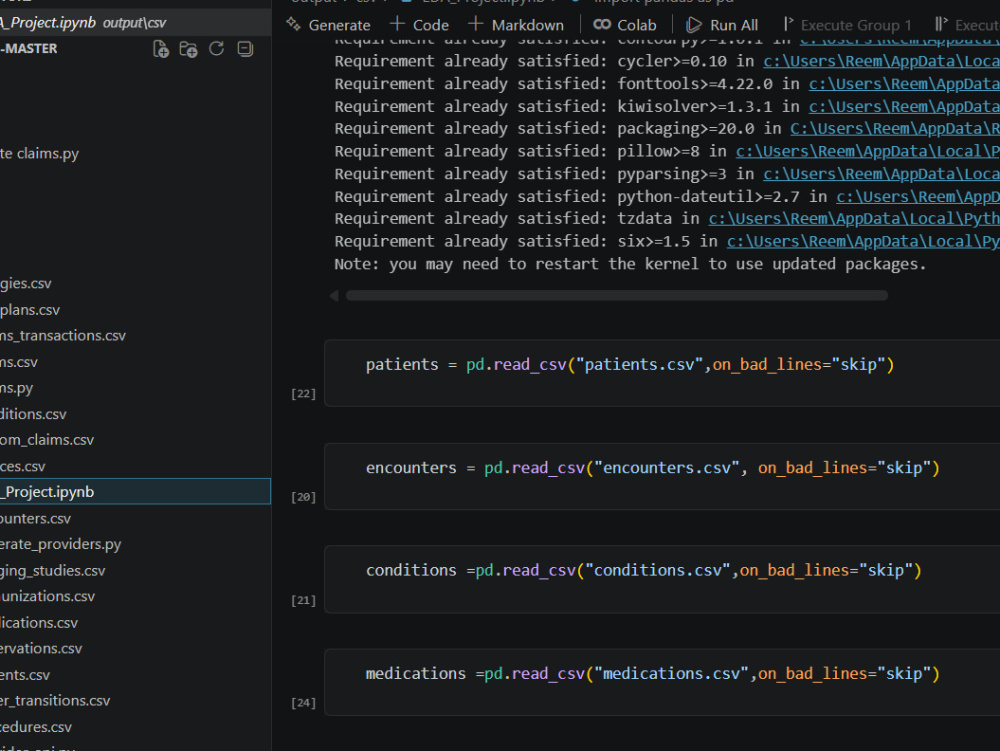Open 'unizations.csv' in explorer
The image size is (1000, 751).
tap(48, 597)
